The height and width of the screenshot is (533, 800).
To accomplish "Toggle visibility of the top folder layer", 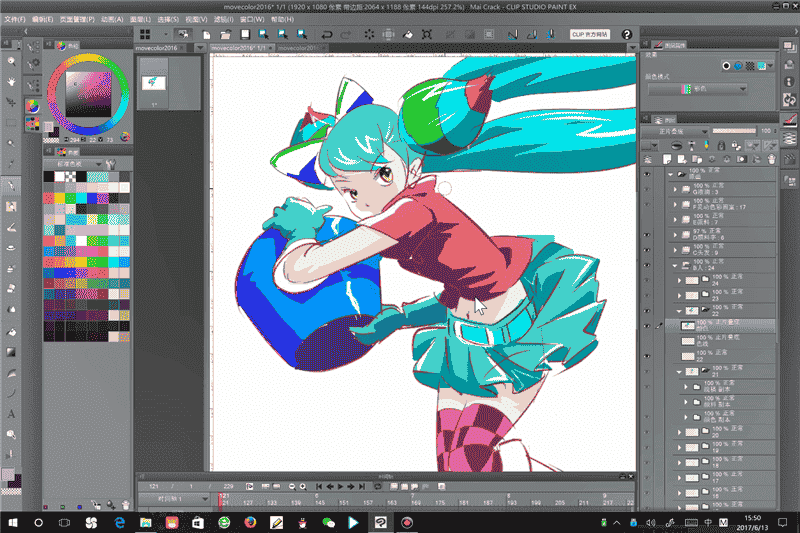I will tap(647, 174).
